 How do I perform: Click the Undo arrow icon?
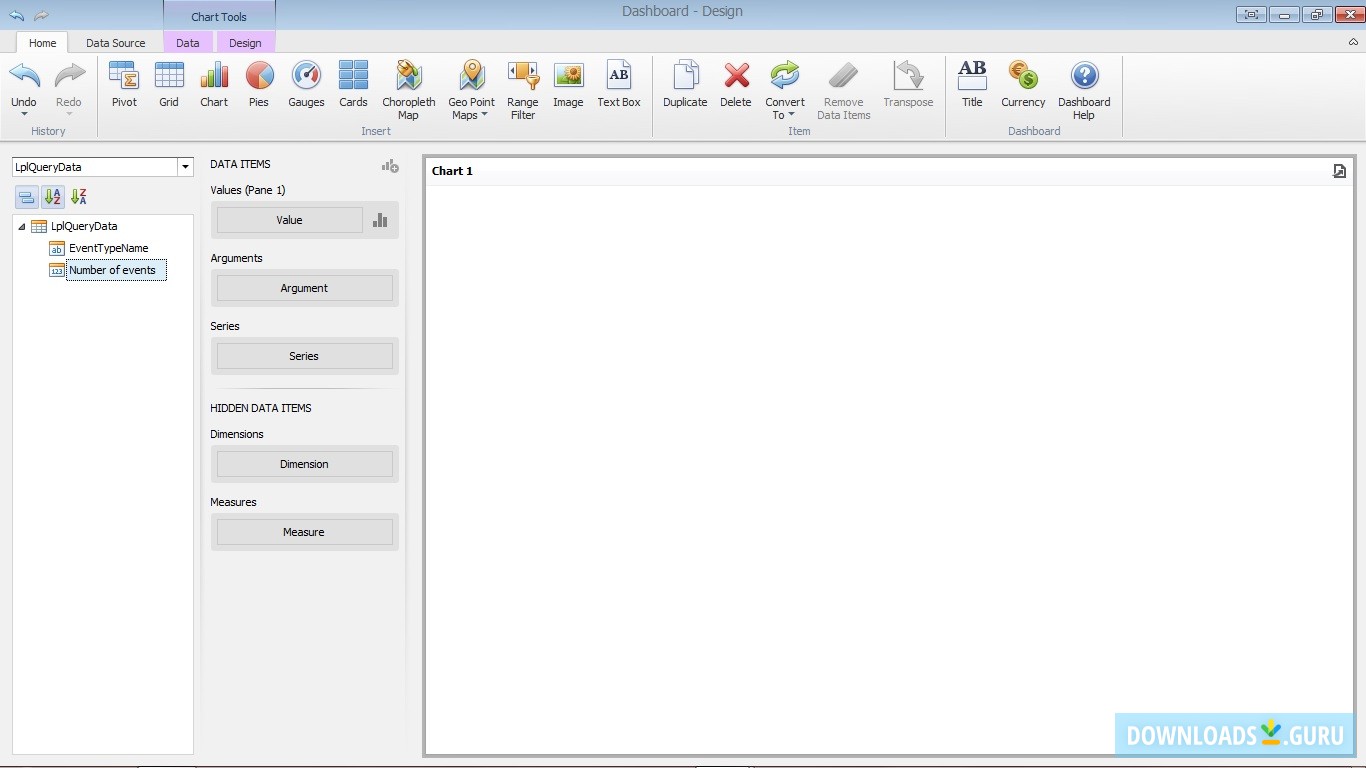pos(24,76)
